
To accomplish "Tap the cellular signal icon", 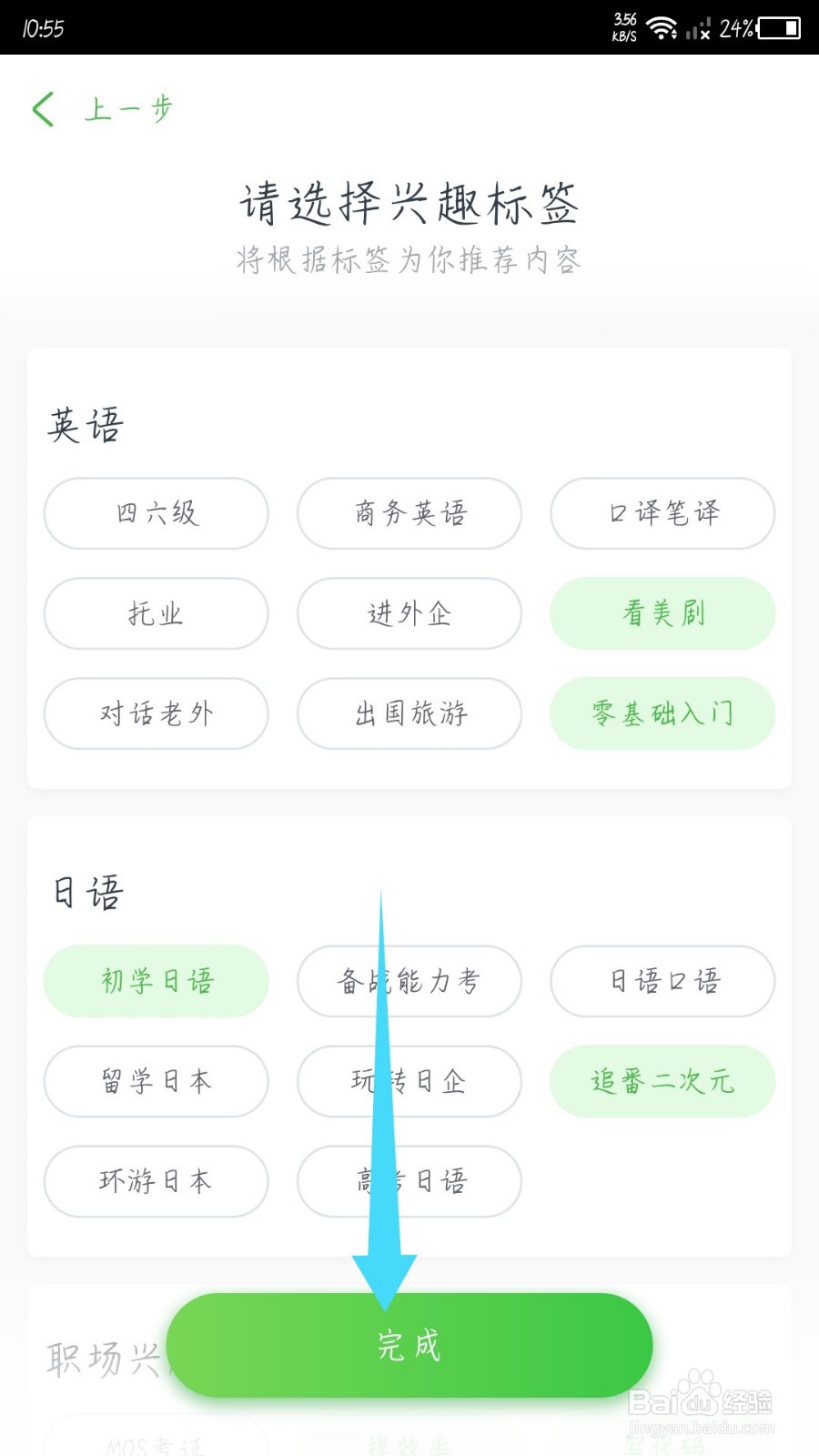I will [698, 29].
